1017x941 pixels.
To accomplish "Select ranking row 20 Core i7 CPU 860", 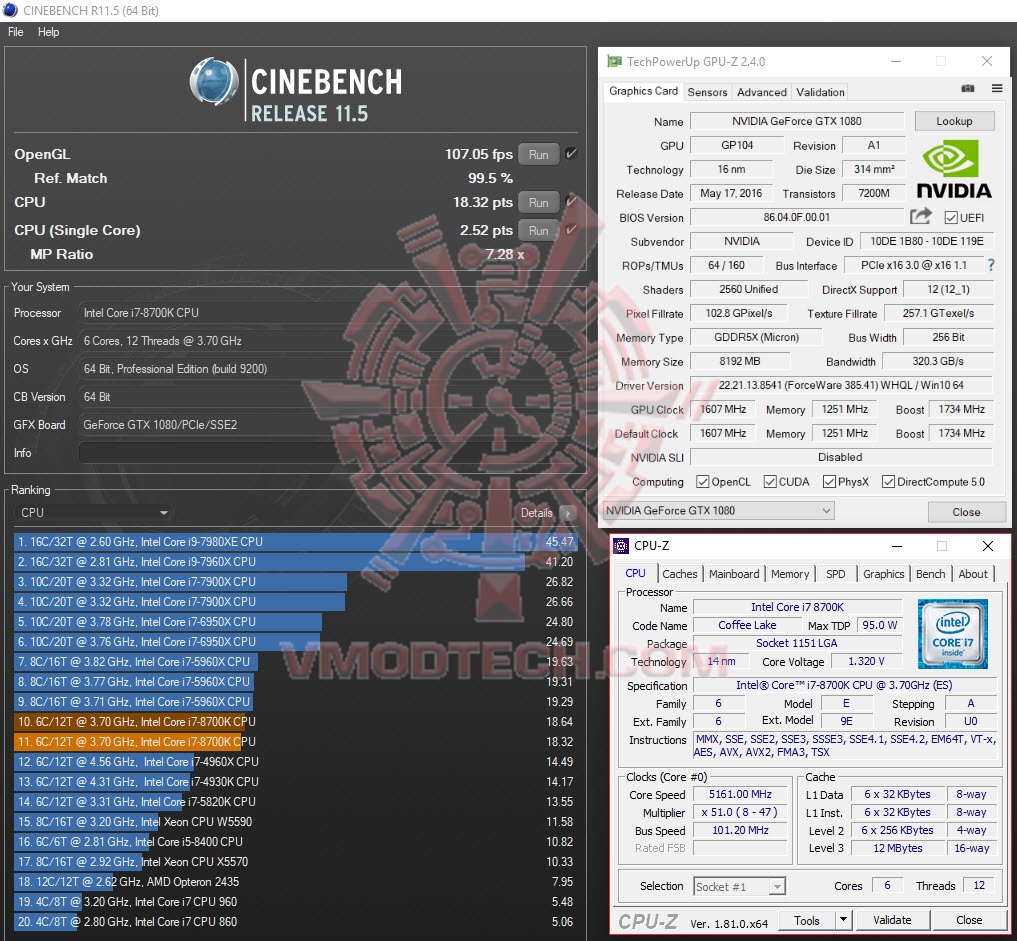I will [295, 922].
